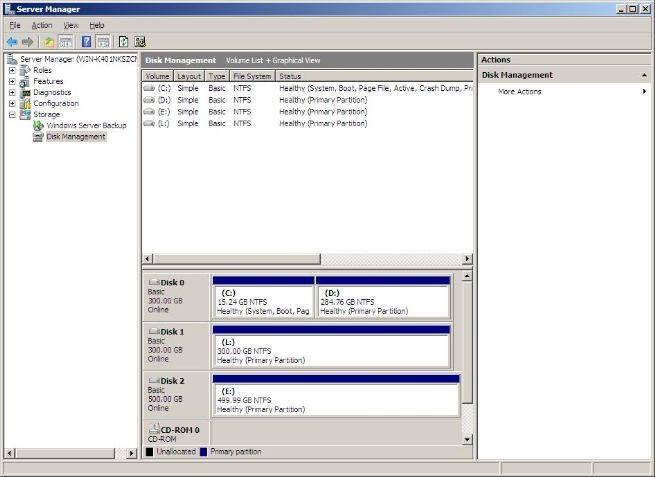
Task: Click the Storage icon in tree
Action: pyautogui.click(x=25, y=114)
